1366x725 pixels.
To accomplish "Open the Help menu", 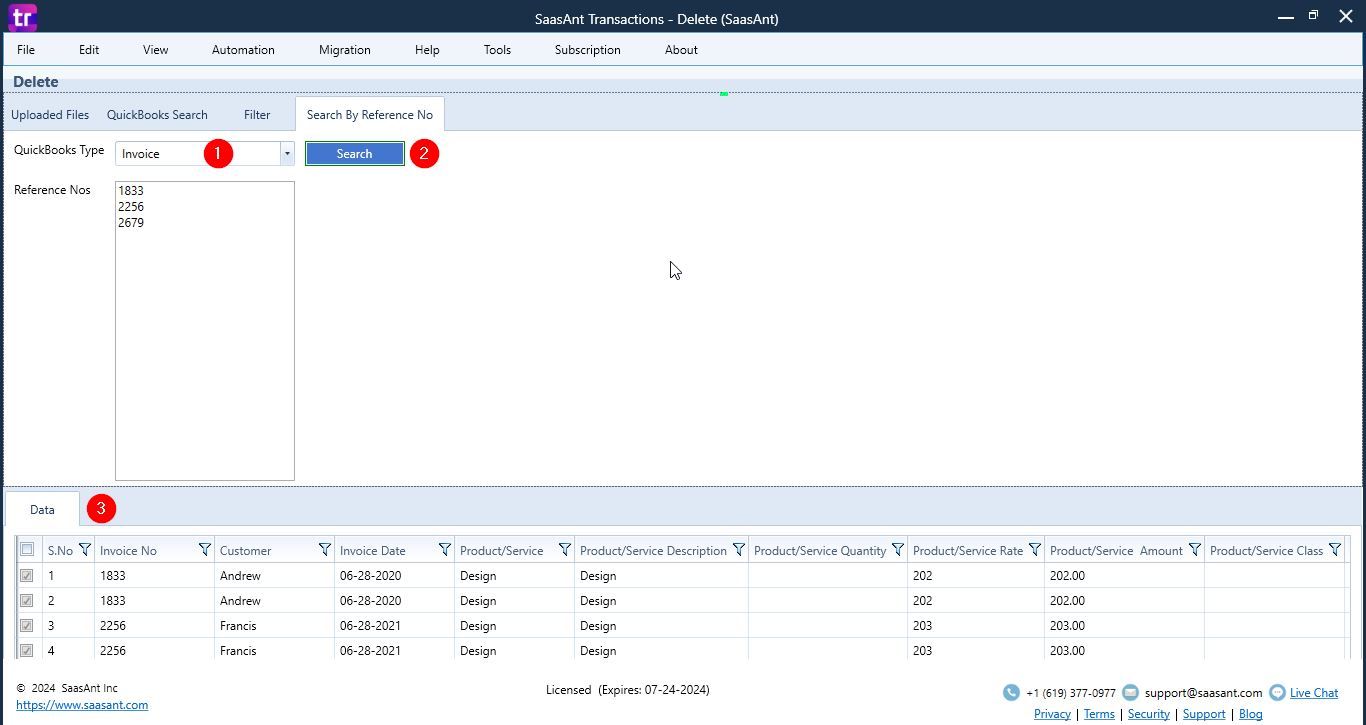I will [427, 50].
